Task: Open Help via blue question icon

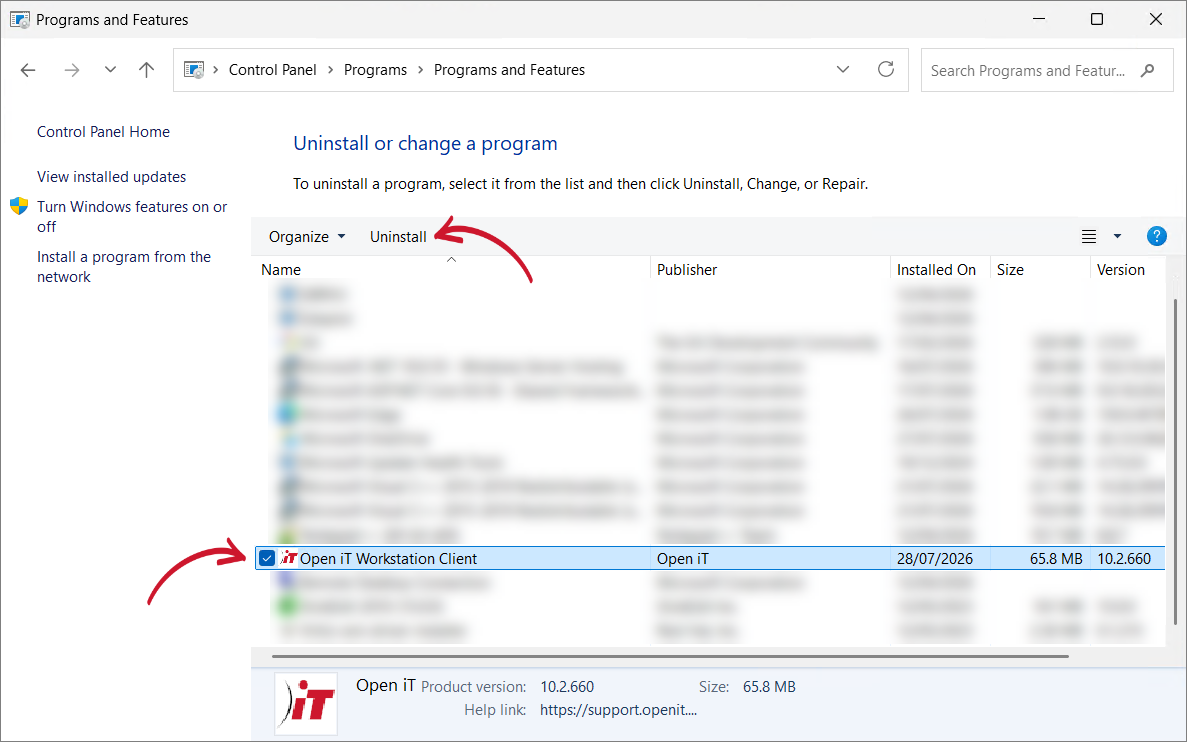Action: [1157, 236]
